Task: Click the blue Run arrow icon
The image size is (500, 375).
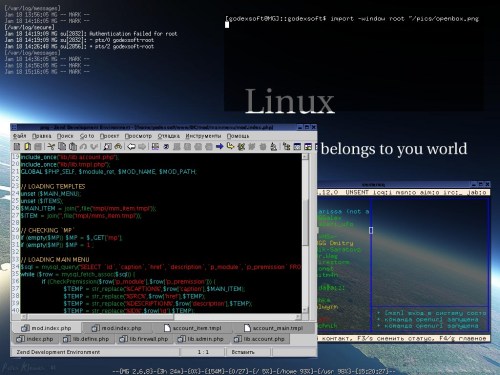Action: [219, 147]
